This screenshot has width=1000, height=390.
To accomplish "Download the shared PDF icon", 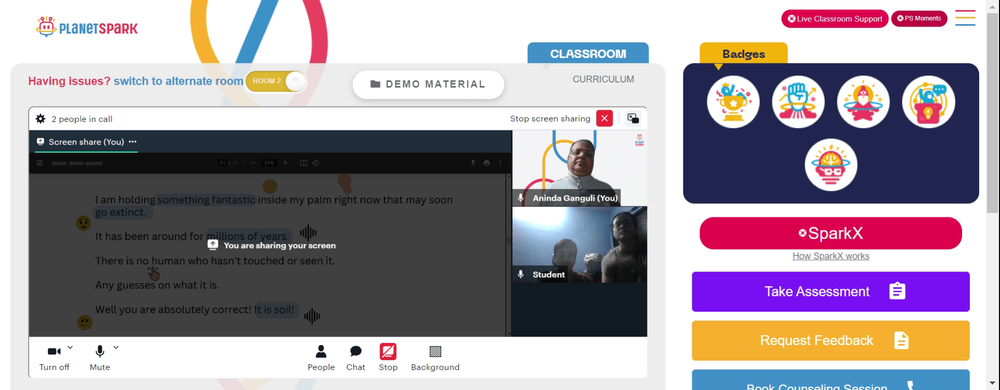I will point(473,163).
